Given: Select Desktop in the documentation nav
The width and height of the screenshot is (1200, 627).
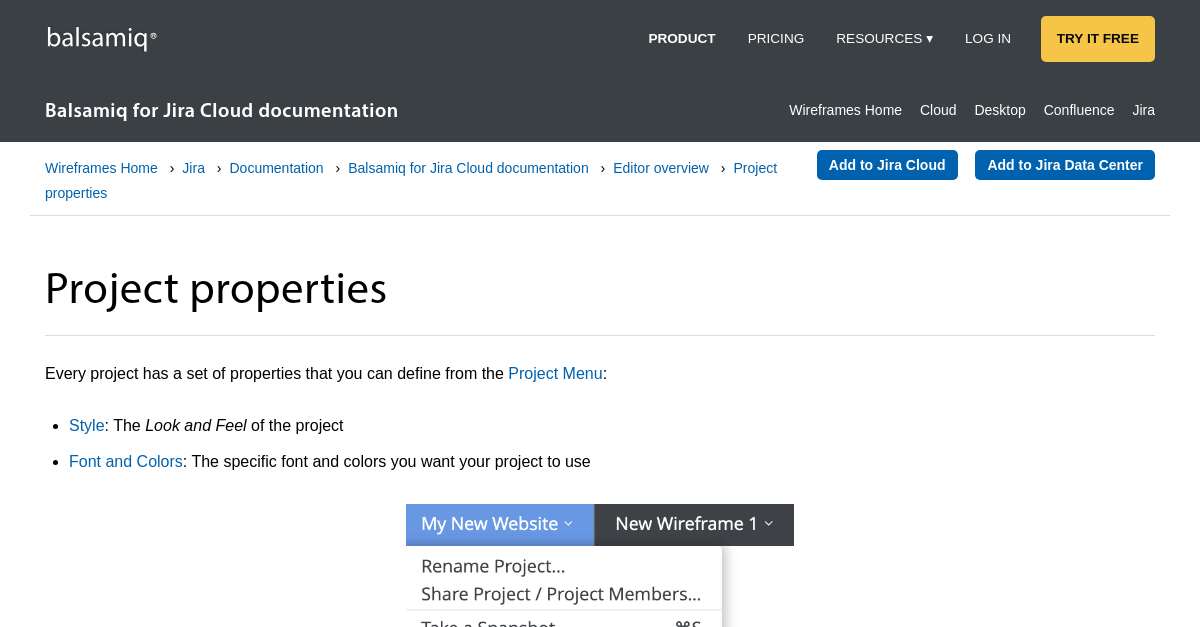Looking at the screenshot, I should click(999, 110).
